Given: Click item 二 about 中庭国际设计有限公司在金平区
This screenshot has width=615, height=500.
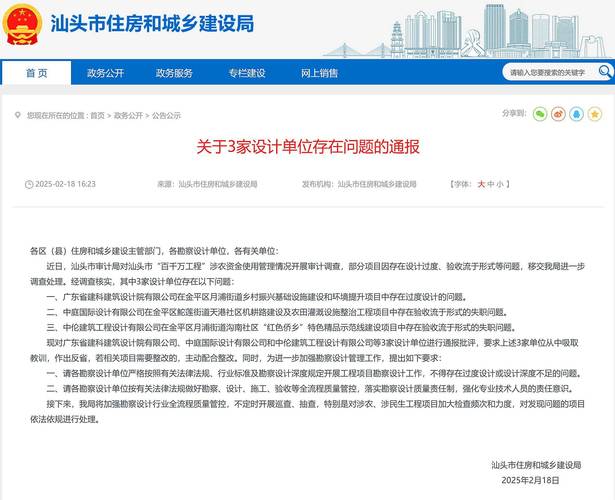Looking at the screenshot, I should pos(277,312).
